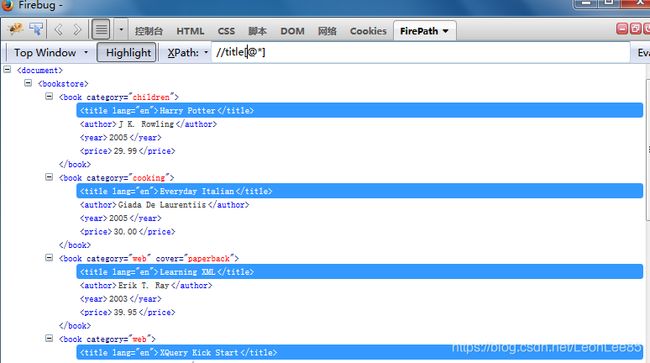Go back with the left arrow icon
Image resolution: width=650 pixels, height=363 pixels.
pos(59,30)
